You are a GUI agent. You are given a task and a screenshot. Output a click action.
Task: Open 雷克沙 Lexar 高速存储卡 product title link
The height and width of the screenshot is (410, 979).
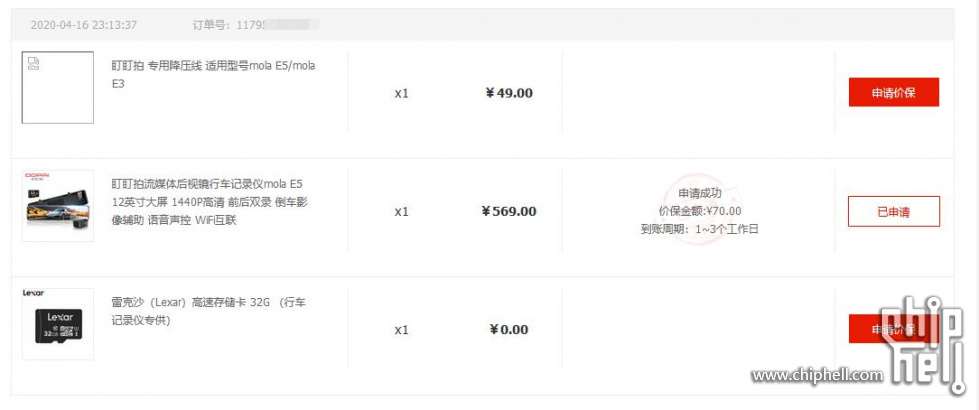[209, 311]
